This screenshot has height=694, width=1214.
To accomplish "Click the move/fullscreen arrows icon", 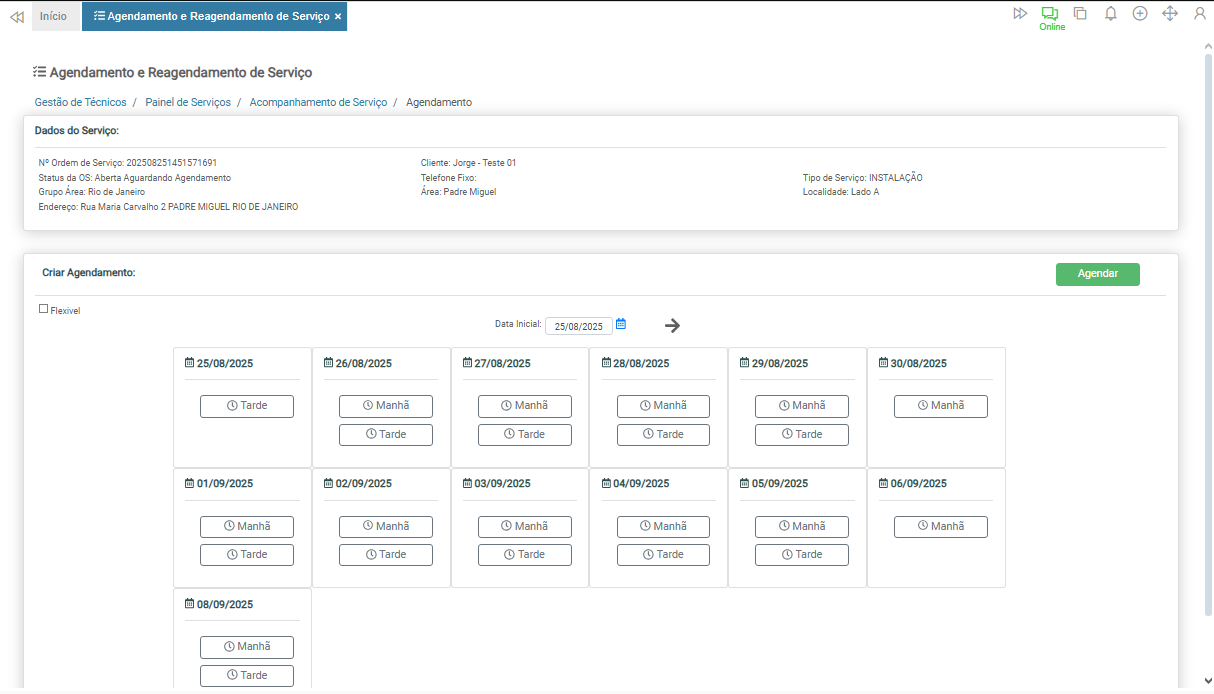I will tap(1170, 14).
